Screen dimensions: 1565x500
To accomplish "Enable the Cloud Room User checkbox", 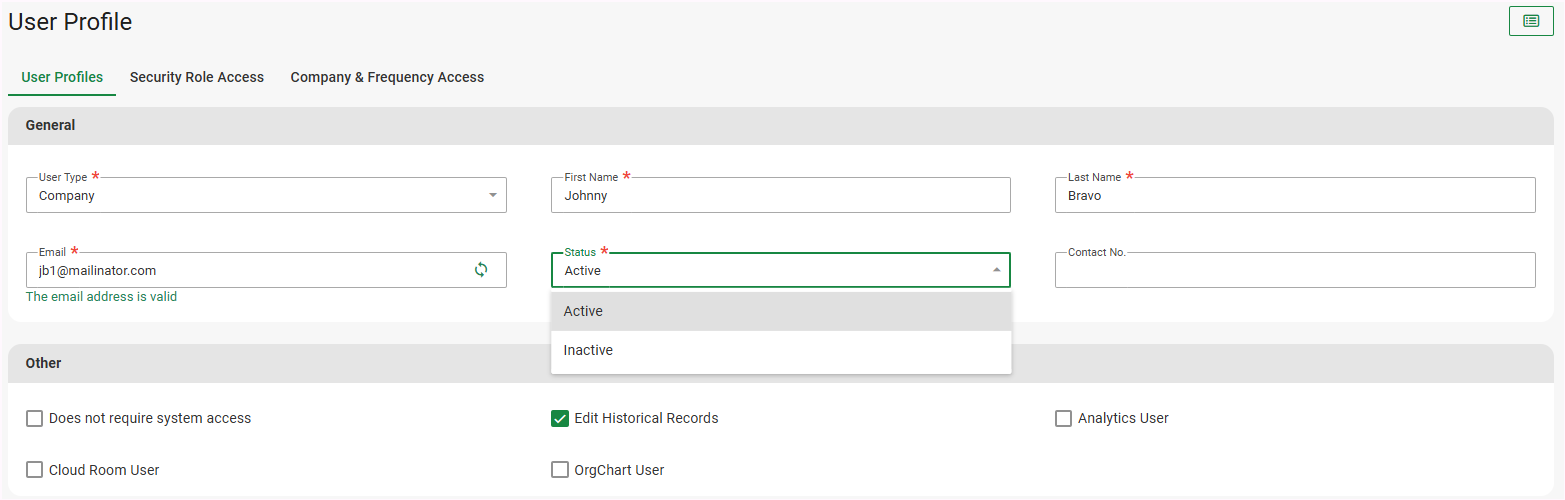I will pyautogui.click(x=35, y=470).
